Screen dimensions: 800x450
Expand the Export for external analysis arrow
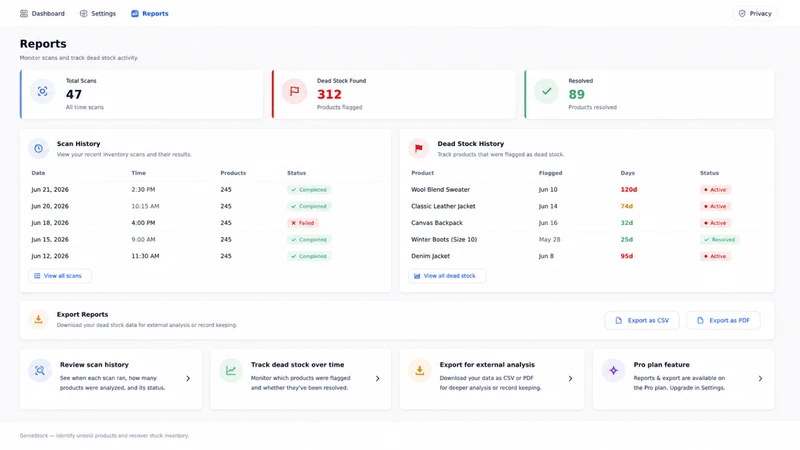pos(570,379)
